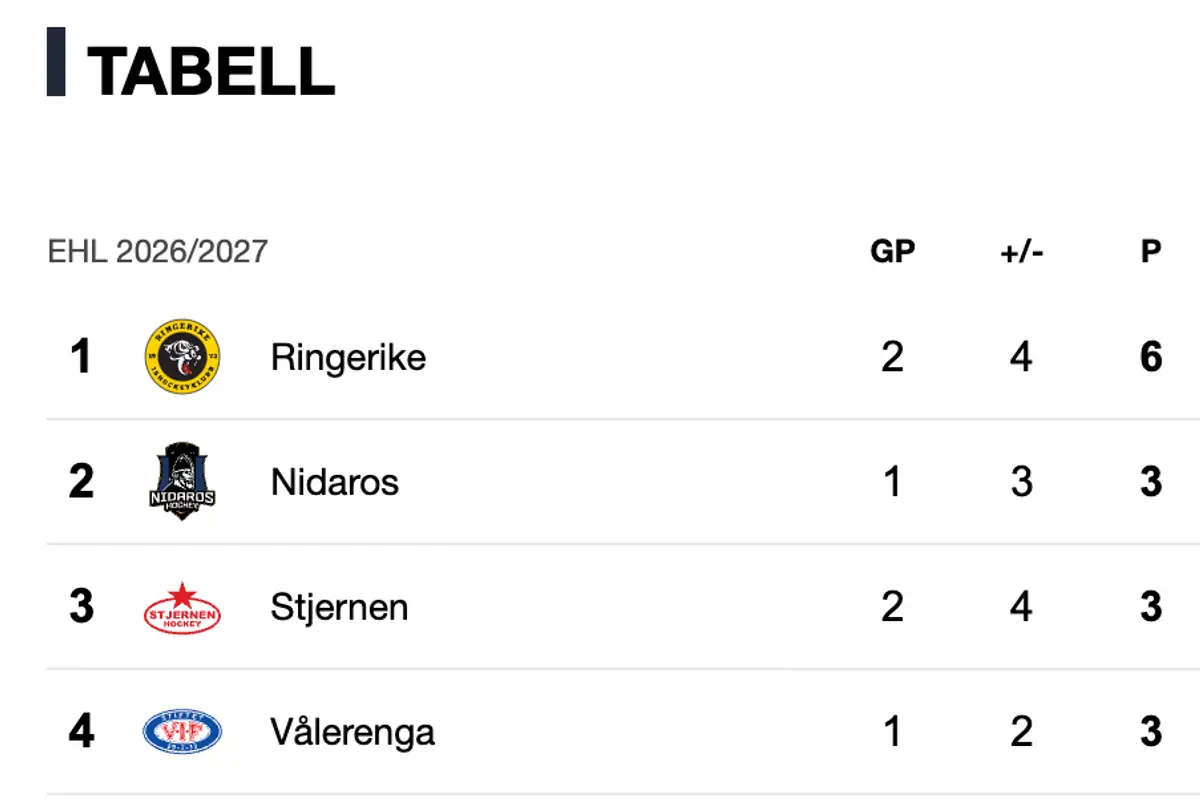Select rank number 3 in table
The height and width of the screenshot is (800, 1200).
click(x=81, y=607)
